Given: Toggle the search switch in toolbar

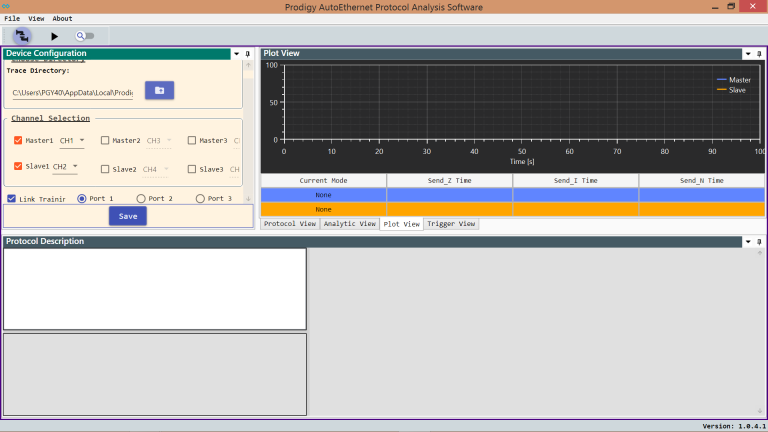Looking at the screenshot, I should (x=85, y=36).
